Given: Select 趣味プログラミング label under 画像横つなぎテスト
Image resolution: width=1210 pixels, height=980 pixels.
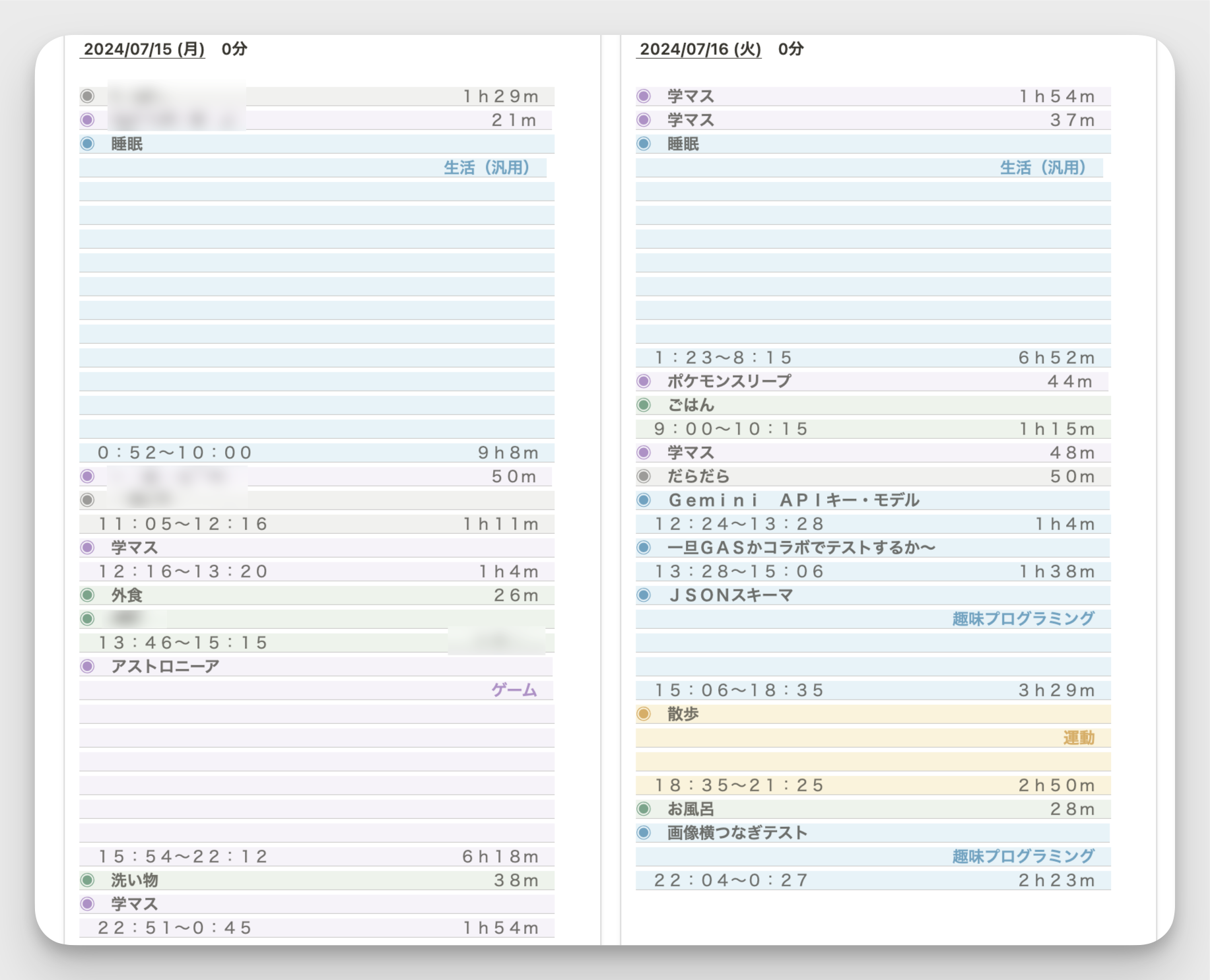Looking at the screenshot, I should (1023, 857).
